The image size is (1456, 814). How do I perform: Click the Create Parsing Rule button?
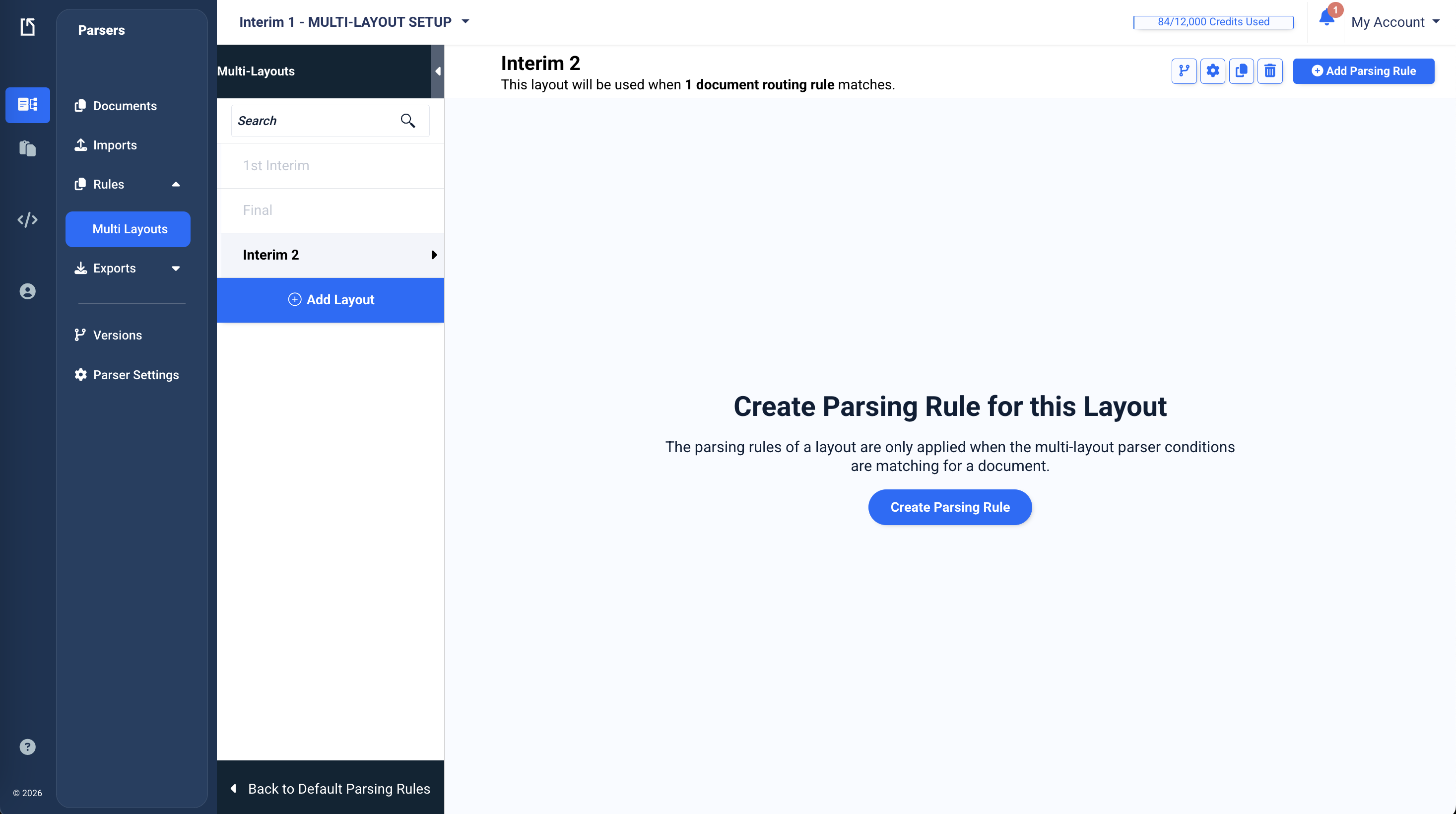pos(949,507)
